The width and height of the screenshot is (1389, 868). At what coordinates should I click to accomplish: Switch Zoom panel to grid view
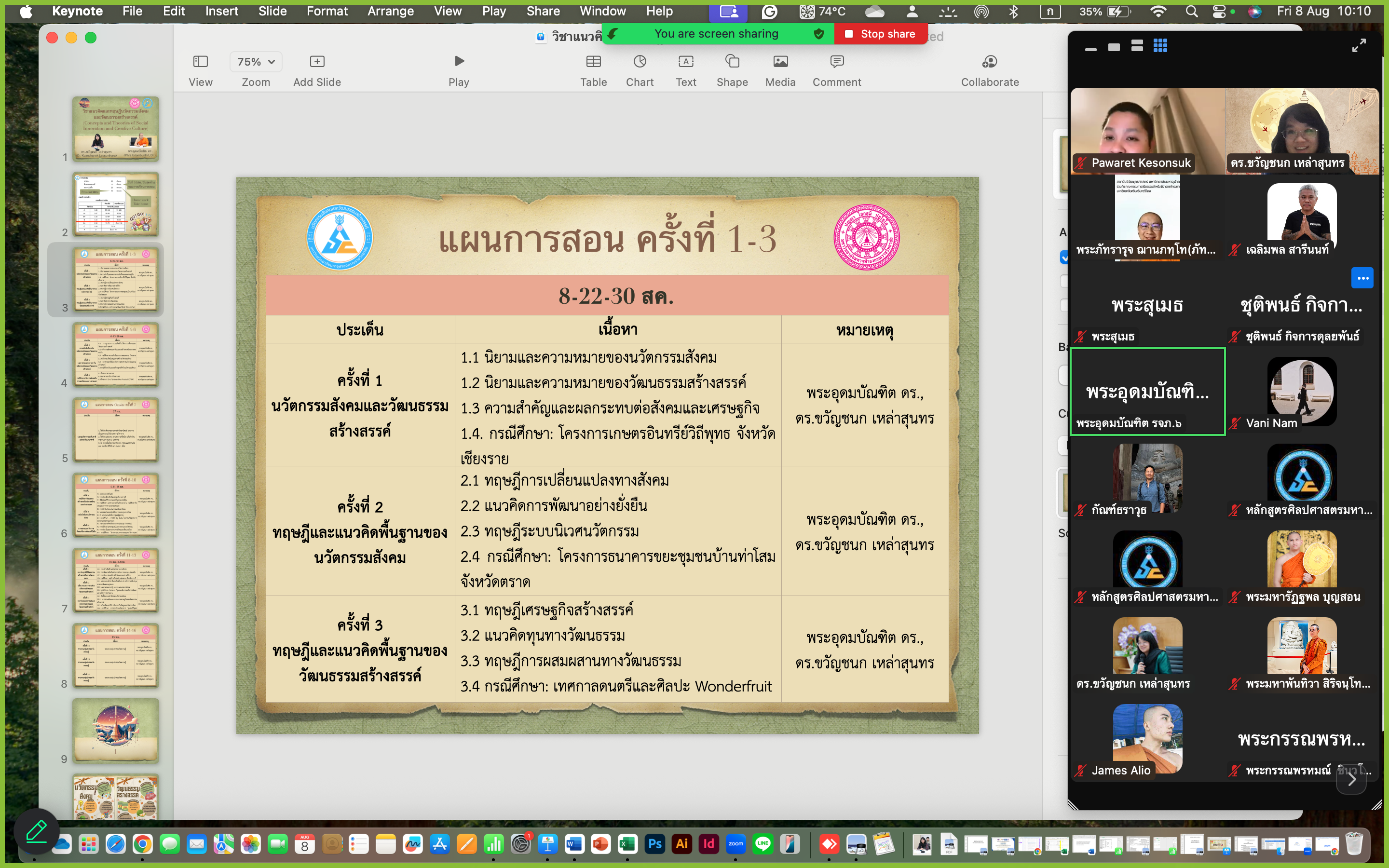tap(1160, 45)
